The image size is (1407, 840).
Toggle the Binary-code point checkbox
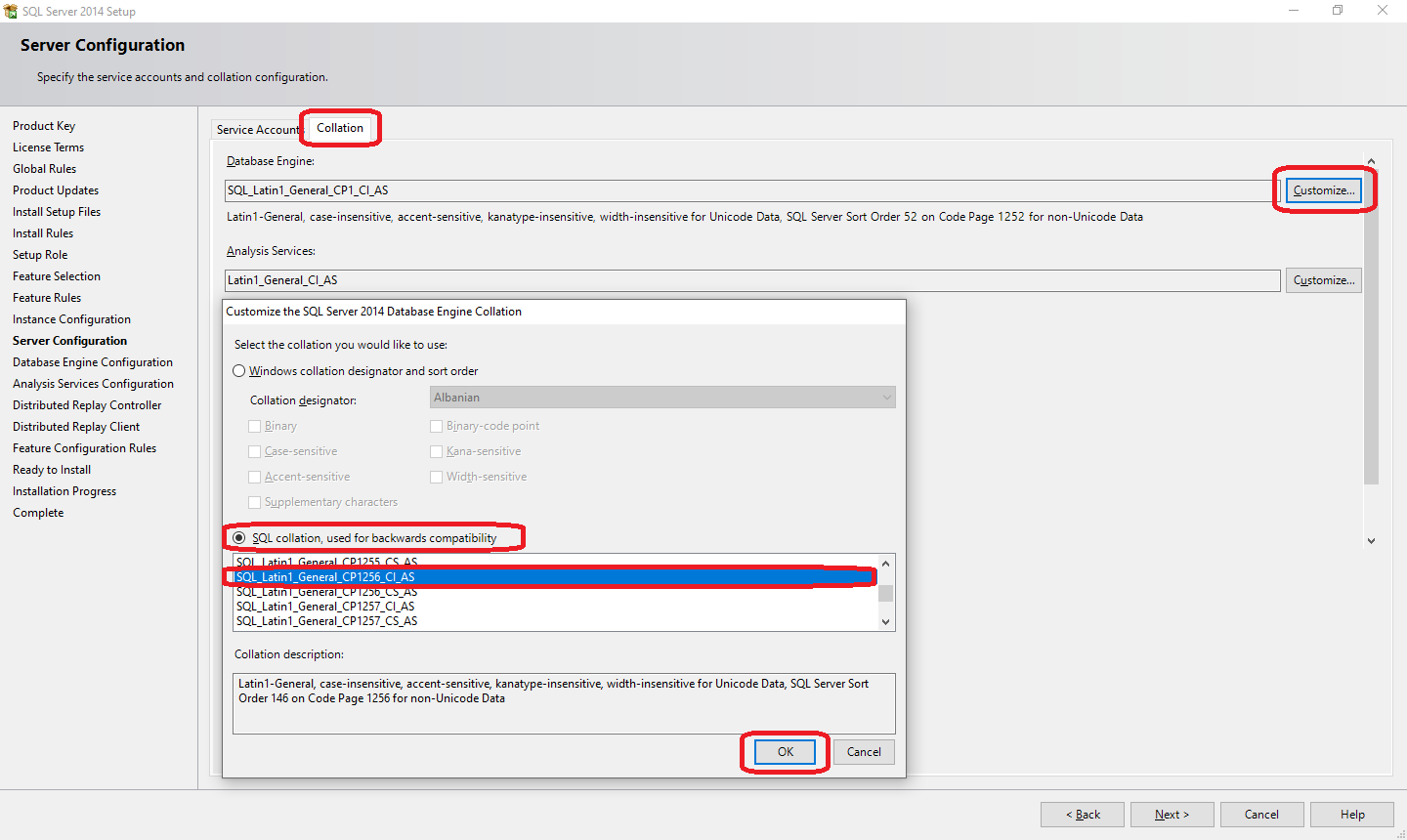click(437, 426)
